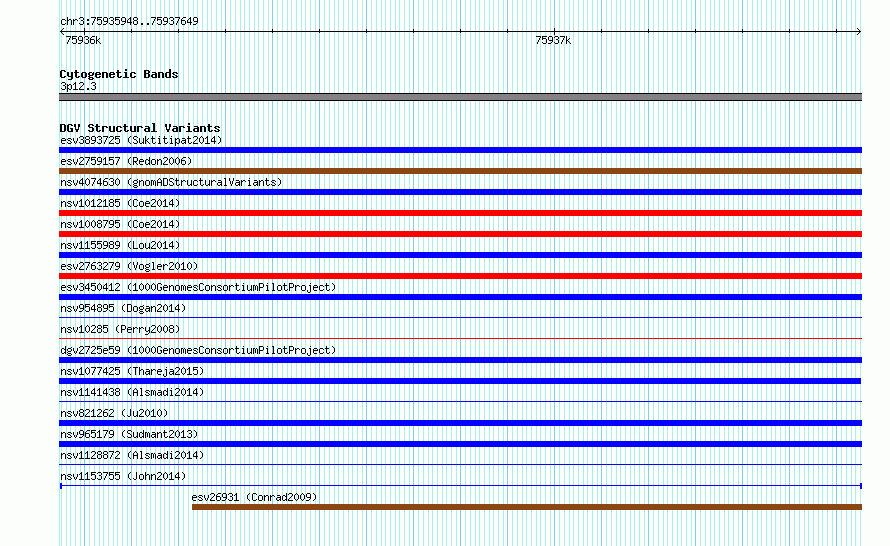Click the chr3:75935948..75937649 coordinates text
This screenshot has height=546, width=890.
pos(129,22)
